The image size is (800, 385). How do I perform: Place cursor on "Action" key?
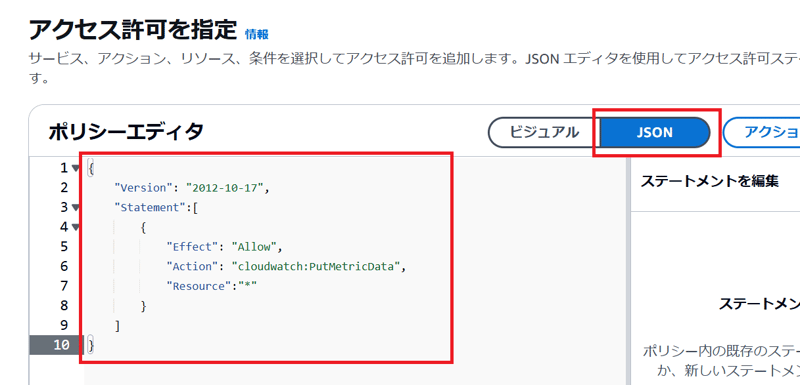coord(193,266)
